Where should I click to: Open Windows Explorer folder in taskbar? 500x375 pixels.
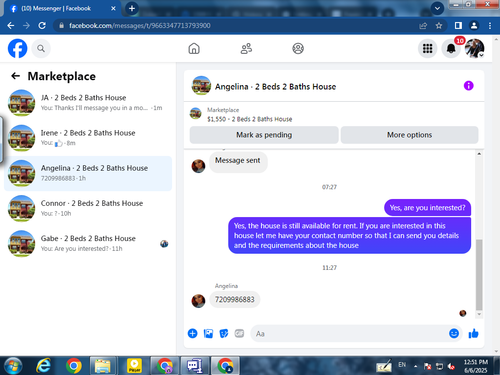tap(103, 366)
